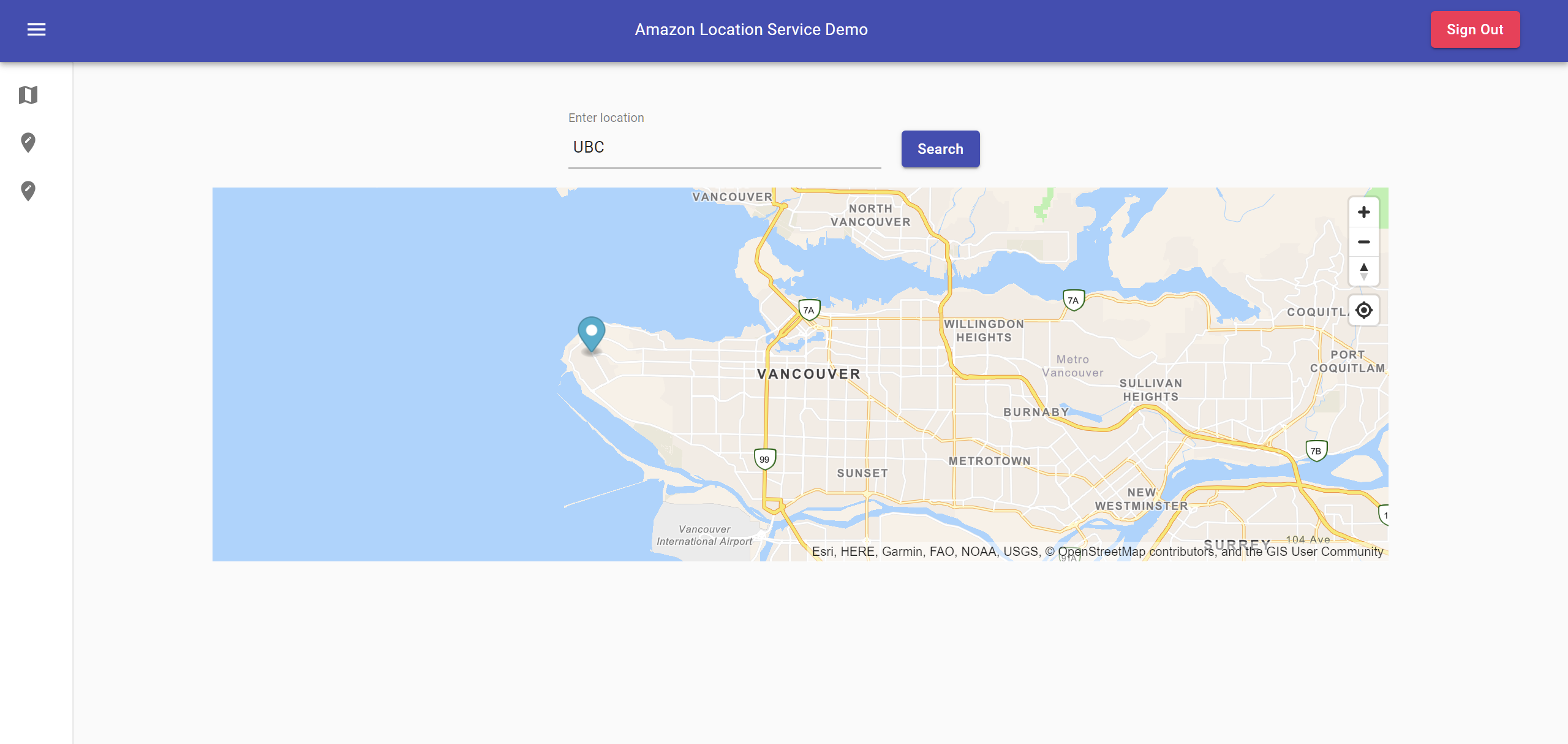
Task: Click the blue UBC map marker
Action: coord(591,333)
